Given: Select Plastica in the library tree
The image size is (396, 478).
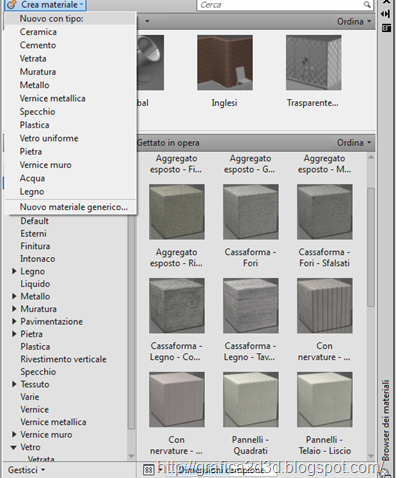Looking at the screenshot, I should pyautogui.click(x=35, y=347).
